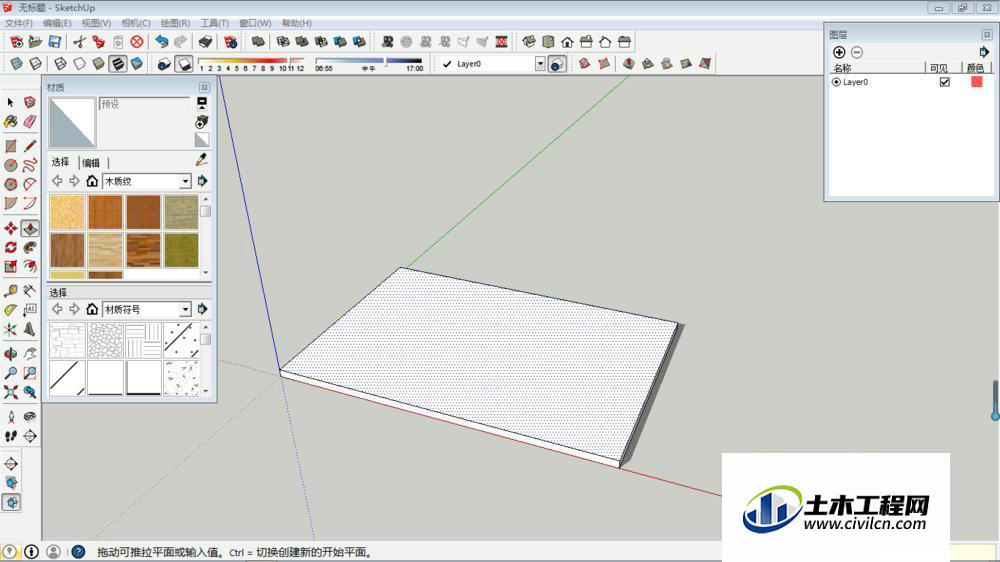Activate the Zoom Extents tool

[x=10, y=392]
